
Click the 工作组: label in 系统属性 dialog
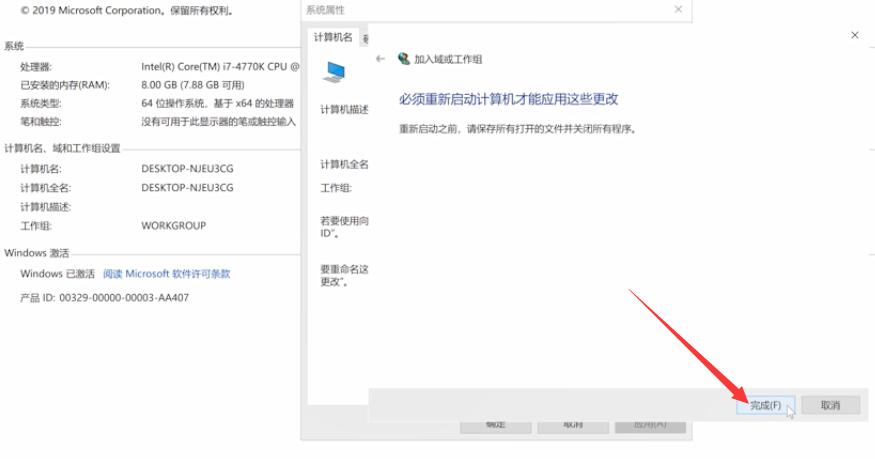(336, 188)
